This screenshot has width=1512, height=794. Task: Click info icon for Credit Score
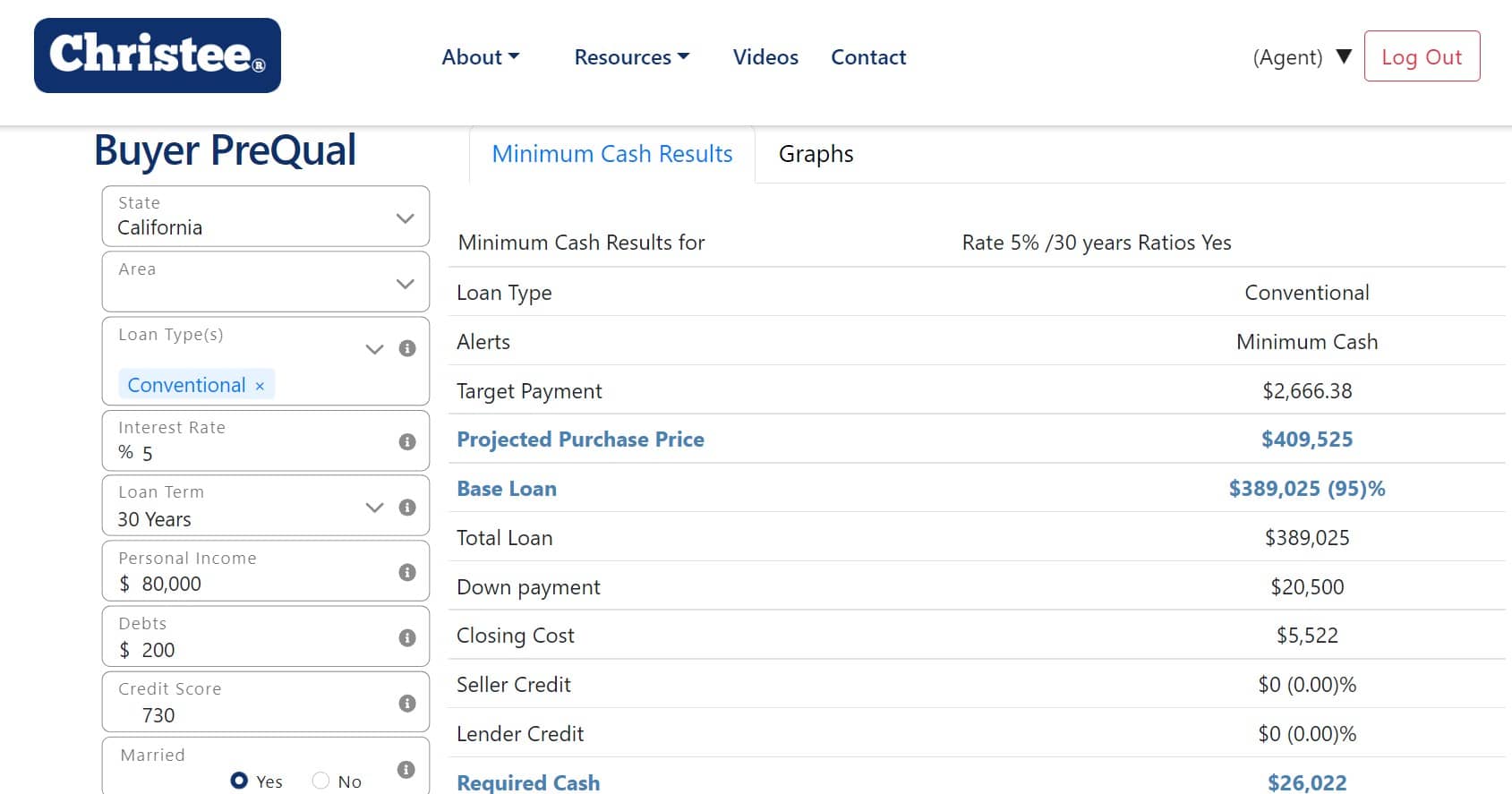pyautogui.click(x=407, y=704)
